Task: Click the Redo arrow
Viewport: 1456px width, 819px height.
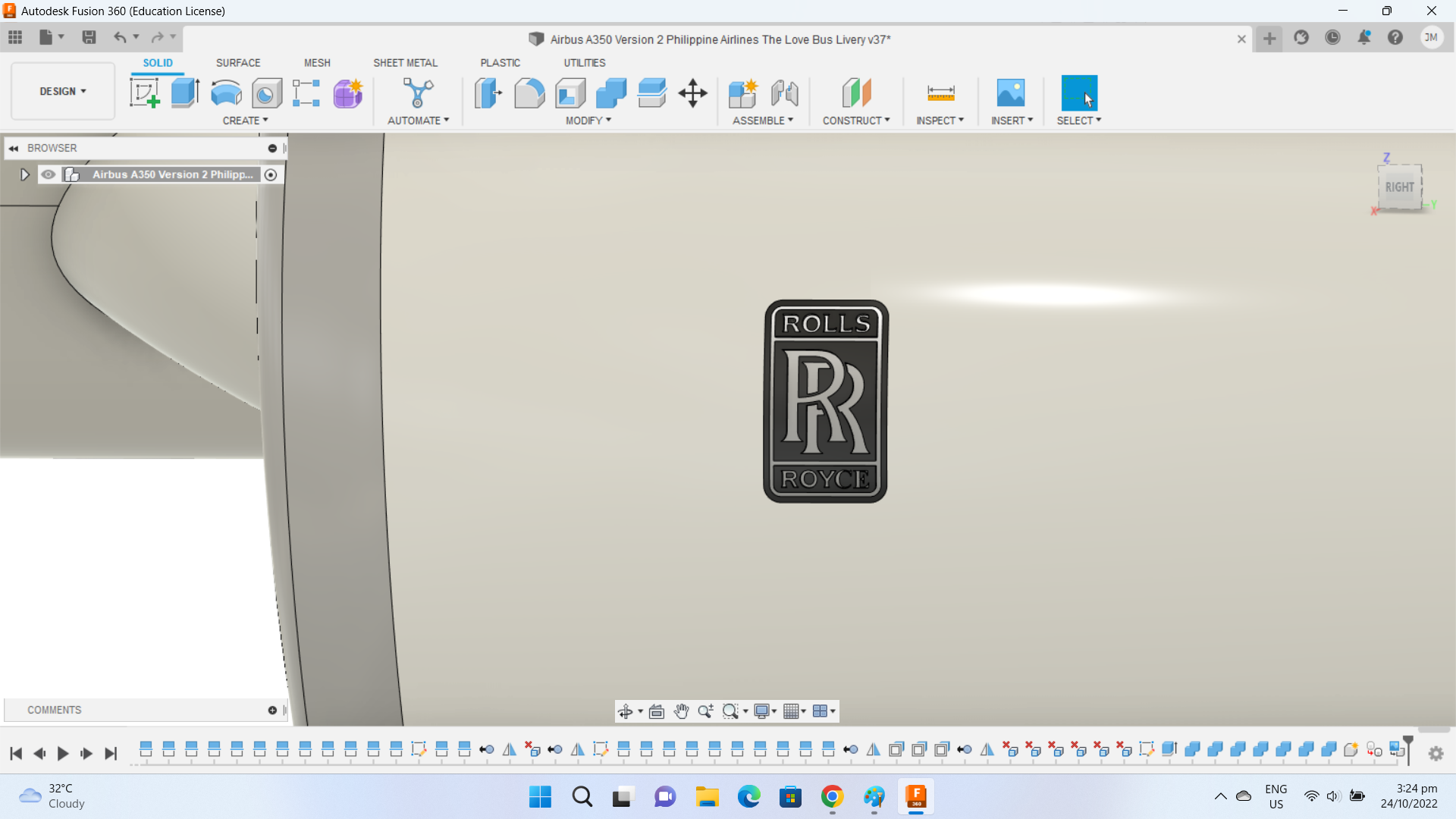Action: click(157, 37)
